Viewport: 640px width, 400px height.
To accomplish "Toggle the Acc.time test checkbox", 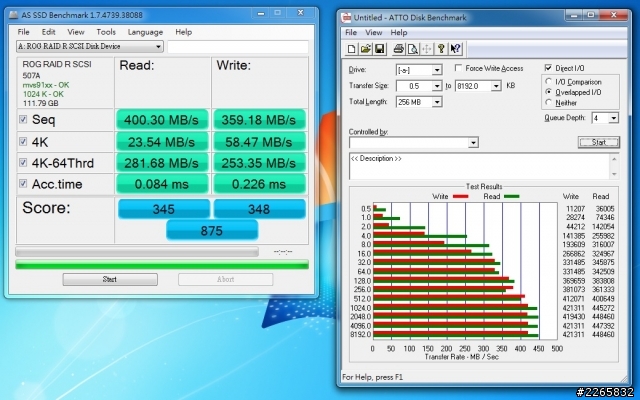I will (23, 184).
